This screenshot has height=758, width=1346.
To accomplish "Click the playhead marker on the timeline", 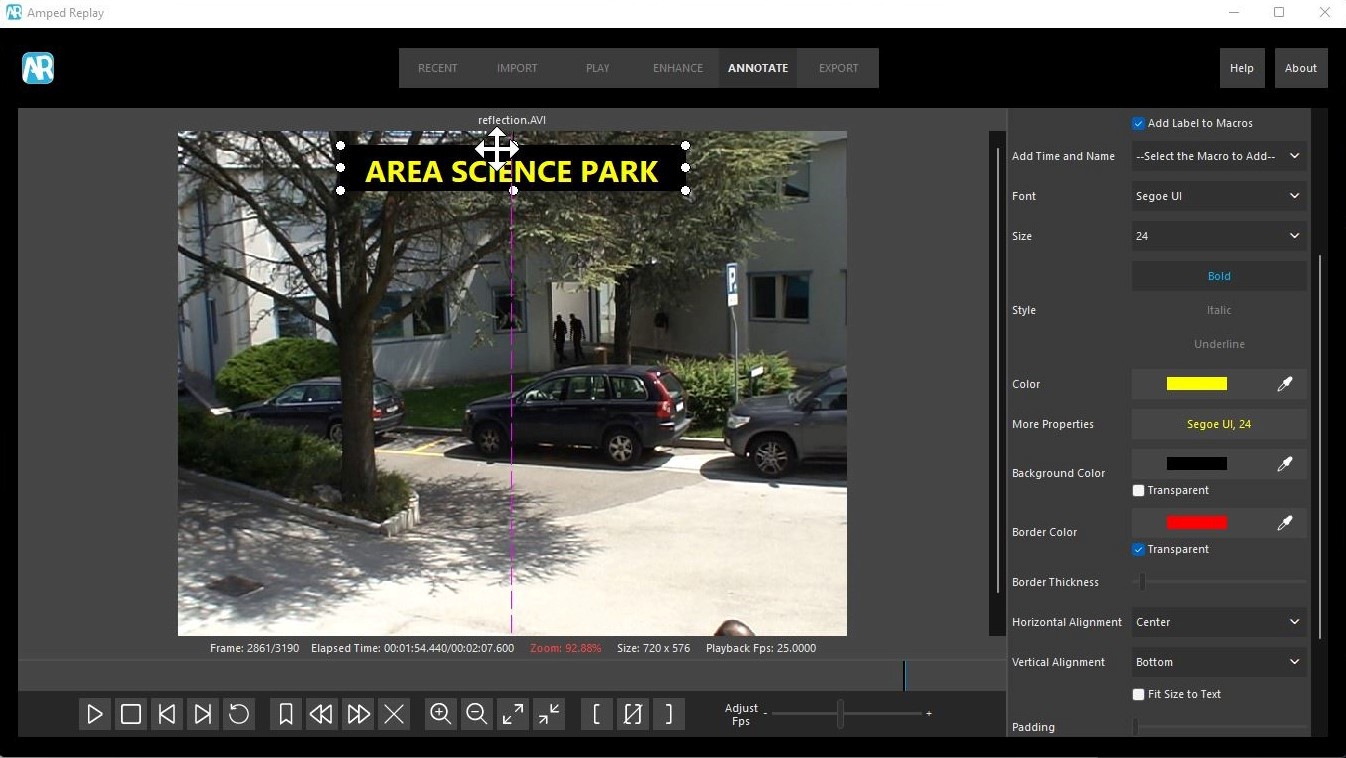I will (x=904, y=675).
